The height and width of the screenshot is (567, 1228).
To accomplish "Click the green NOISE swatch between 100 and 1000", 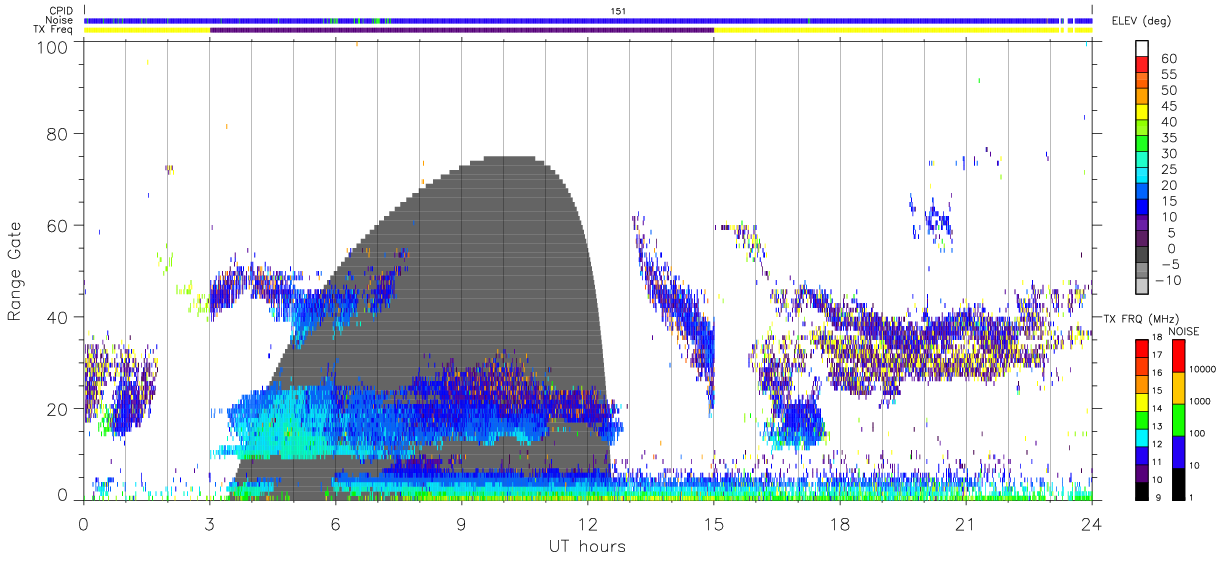I will (x=1179, y=419).
